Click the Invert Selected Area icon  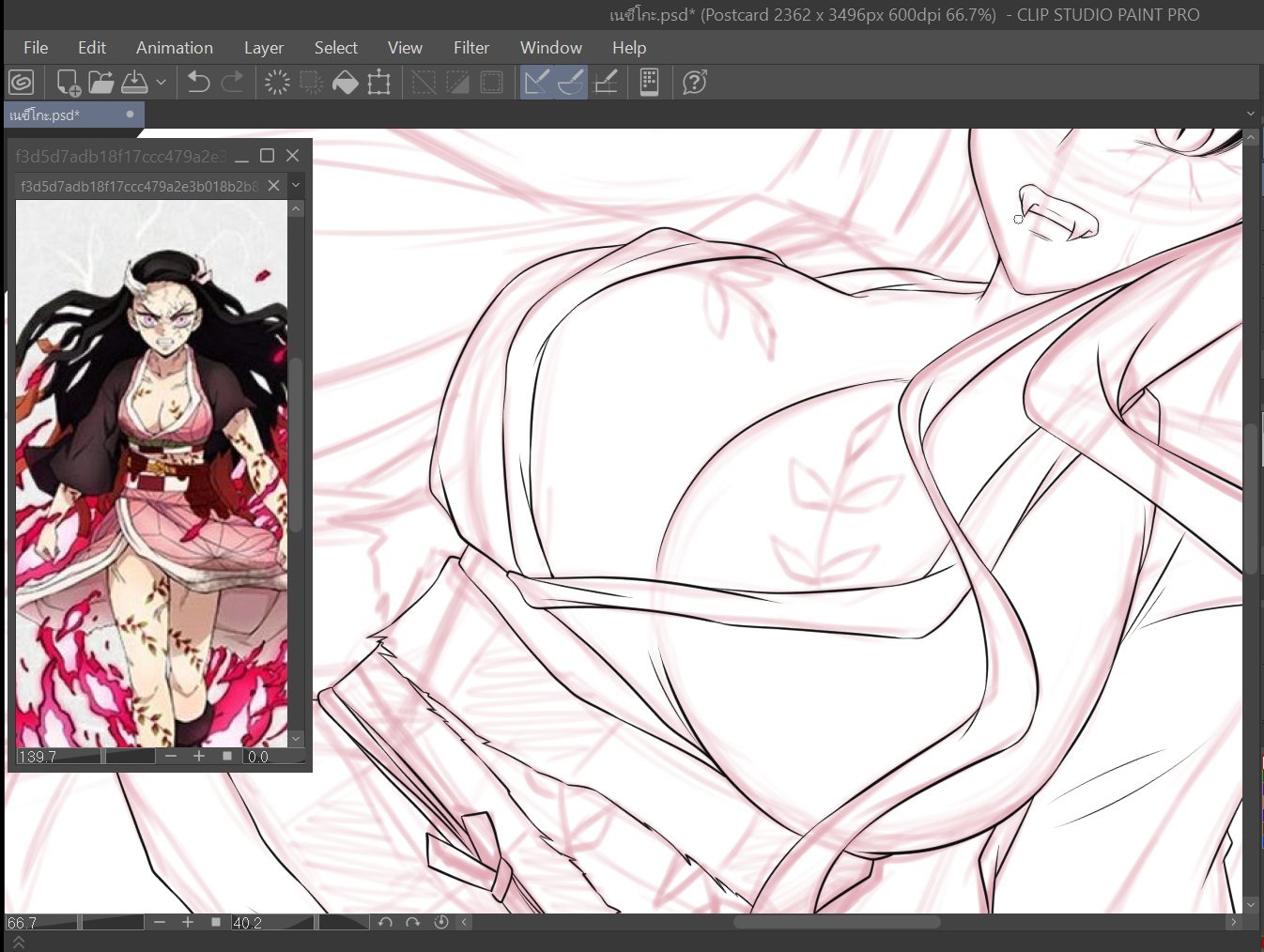point(457,83)
